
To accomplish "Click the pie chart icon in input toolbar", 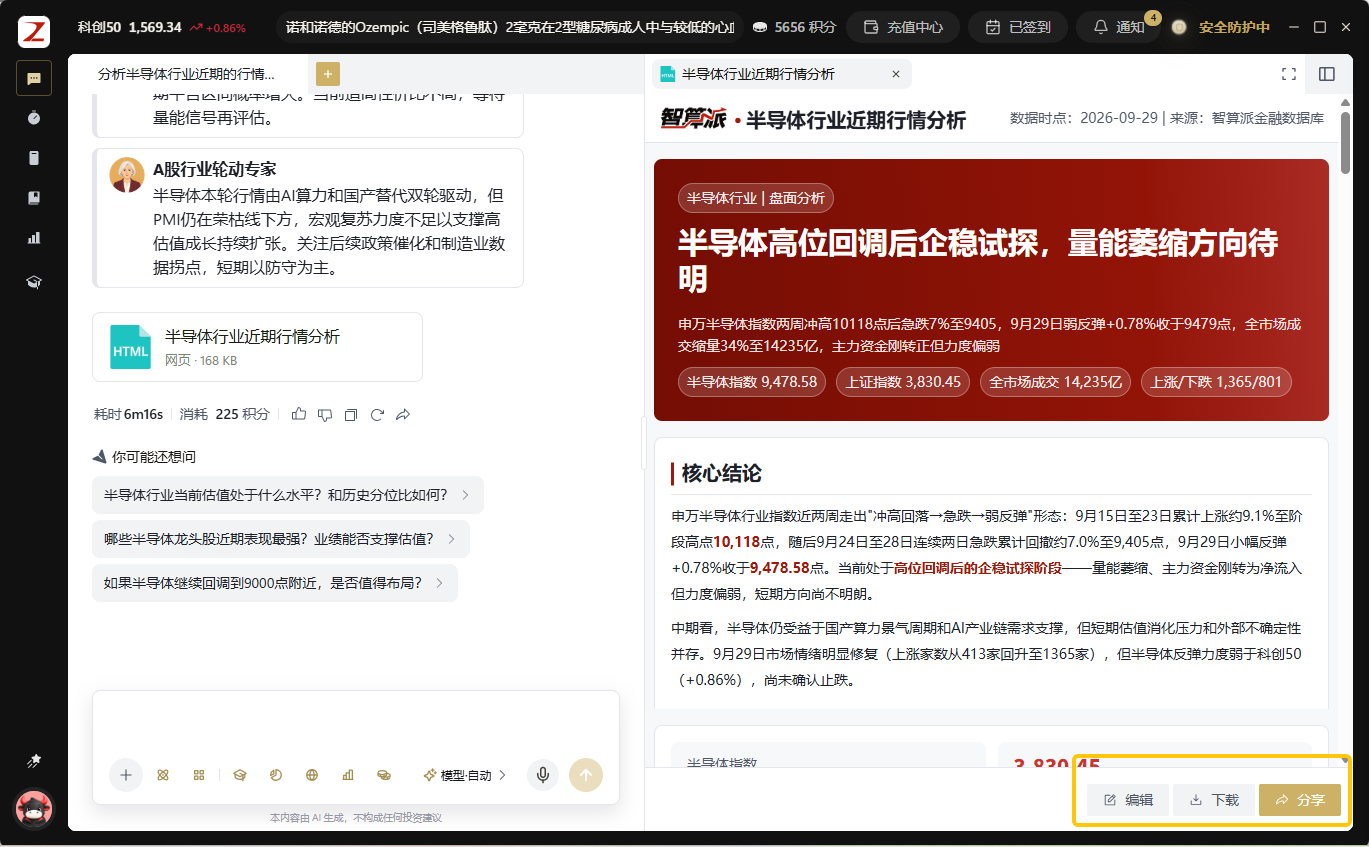I will (x=276, y=775).
